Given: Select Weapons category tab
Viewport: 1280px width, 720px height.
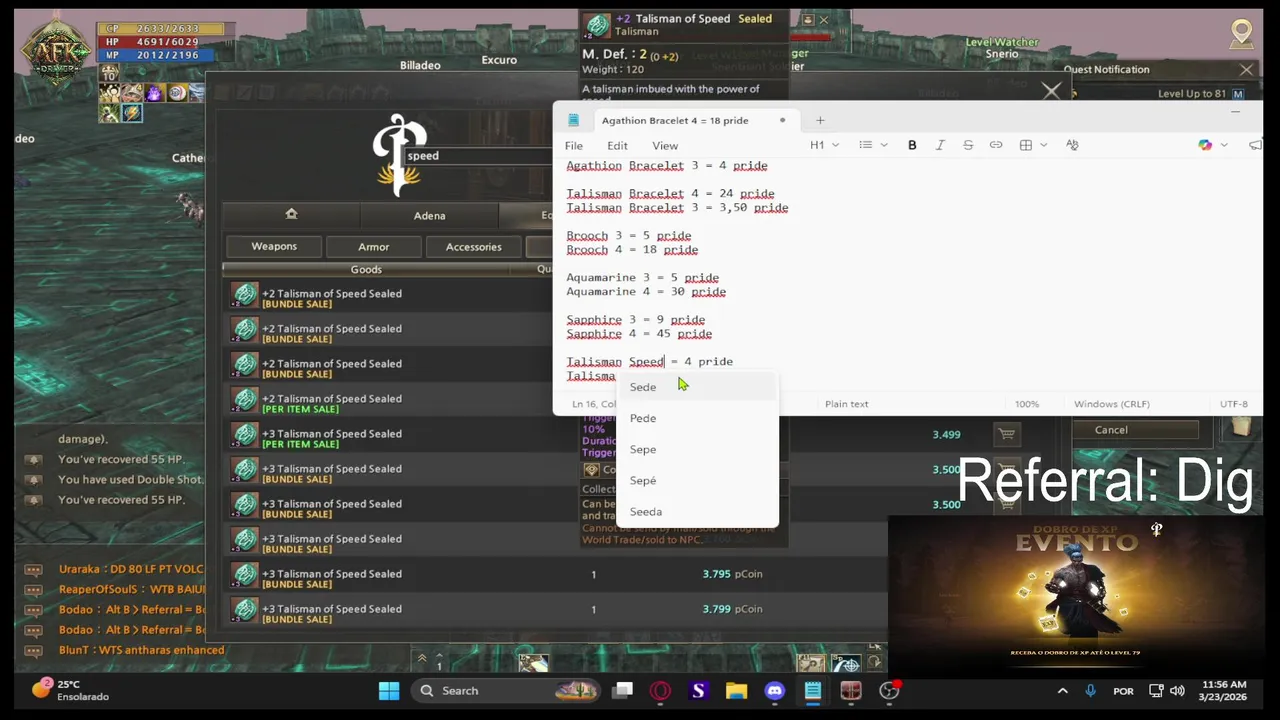Looking at the screenshot, I should 274,246.
